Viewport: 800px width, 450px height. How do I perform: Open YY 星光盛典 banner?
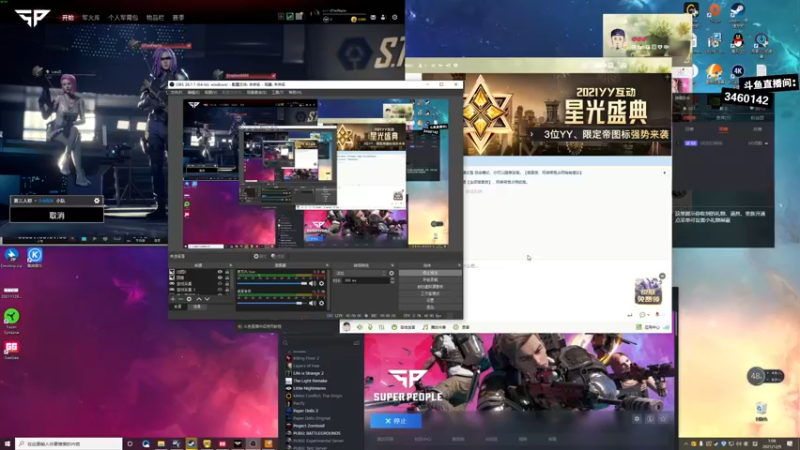coord(567,115)
